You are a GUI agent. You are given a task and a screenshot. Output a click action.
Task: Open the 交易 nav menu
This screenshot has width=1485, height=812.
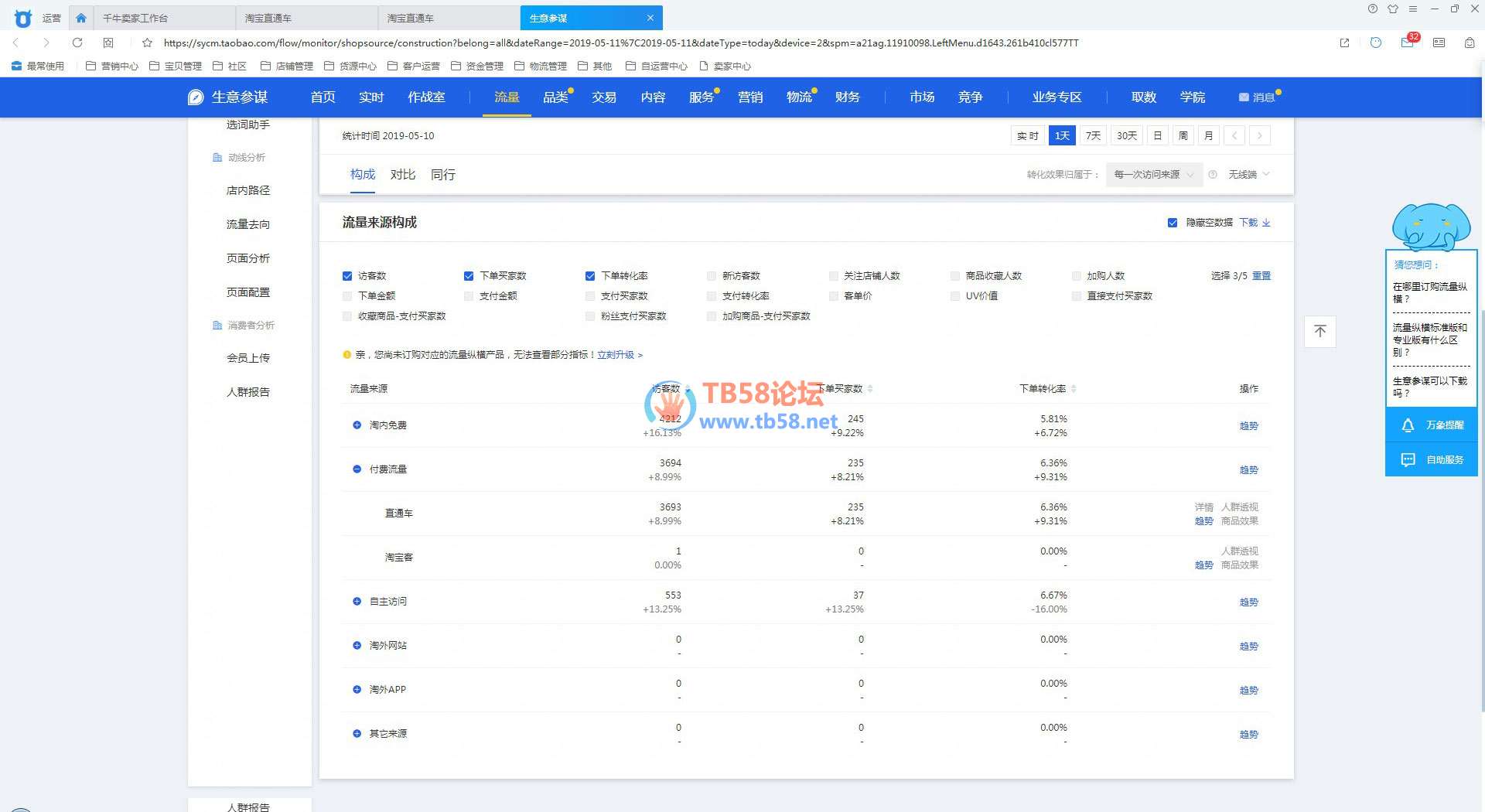(x=604, y=97)
